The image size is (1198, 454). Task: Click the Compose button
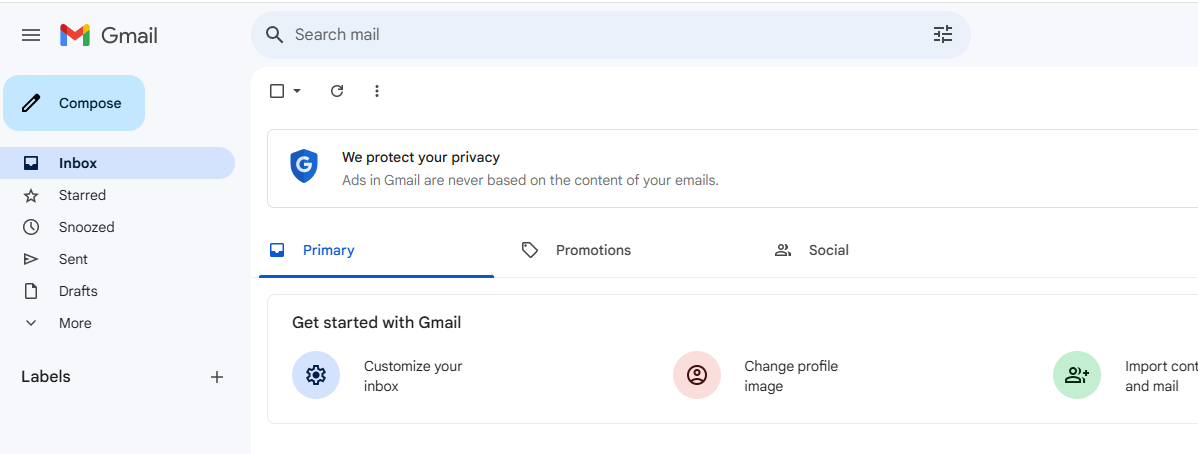74,103
